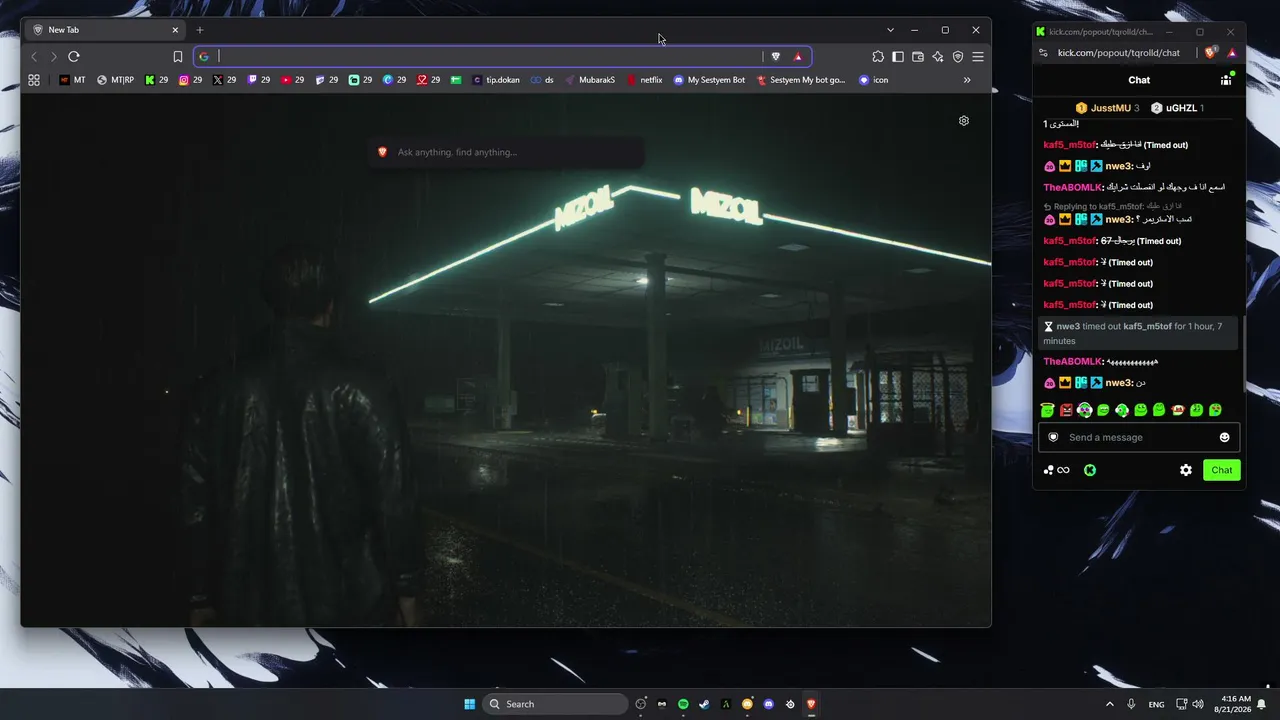Open the Sestyem My bot go... bookmark

click(x=802, y=80)
